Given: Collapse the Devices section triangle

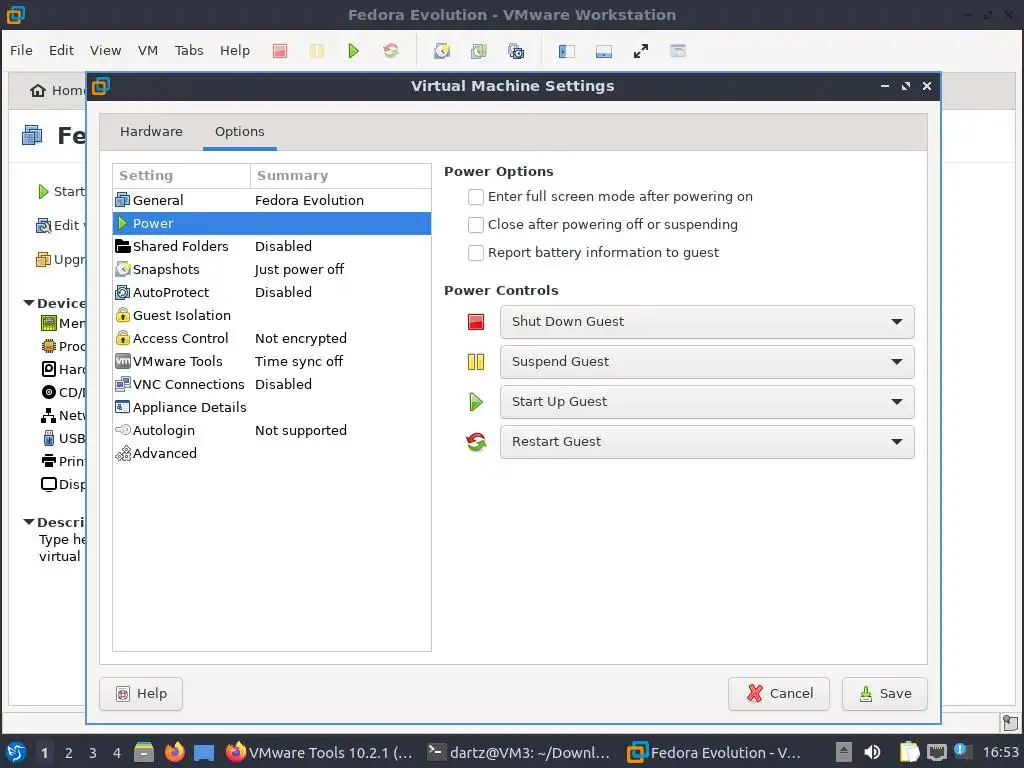Looking at the screenshot, I should pos(29,303).
